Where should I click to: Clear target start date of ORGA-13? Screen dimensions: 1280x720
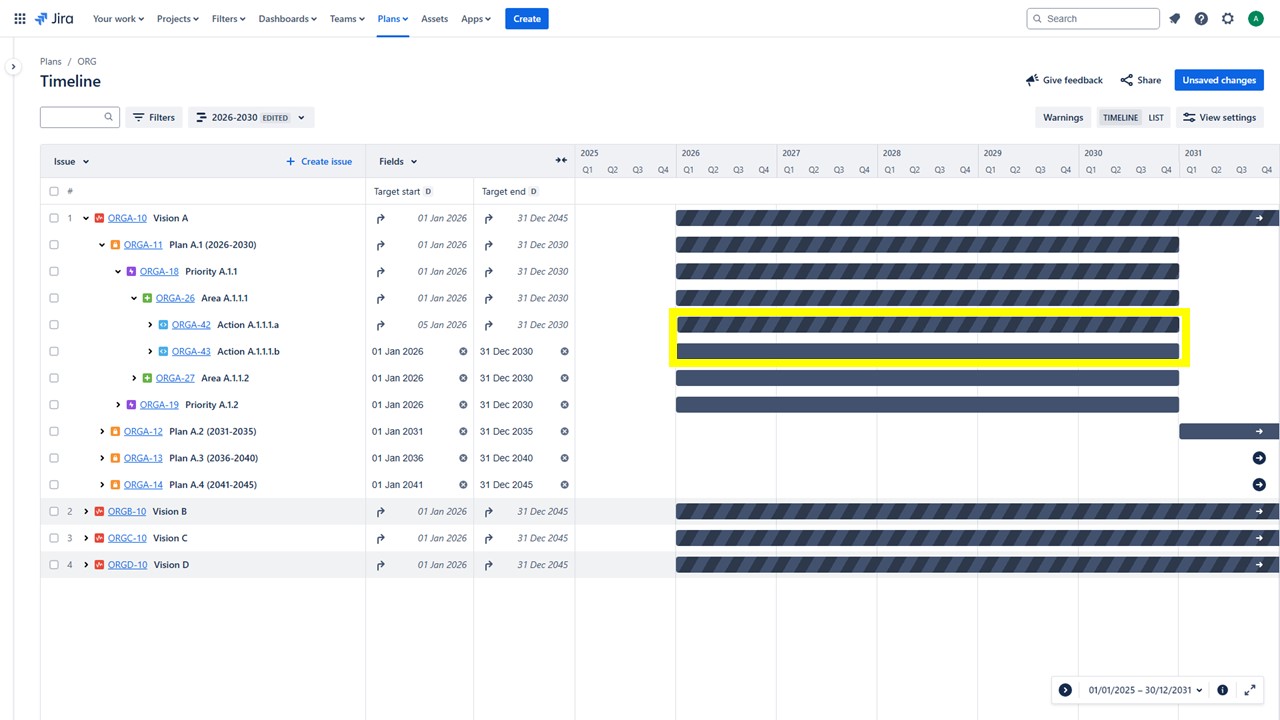463,458
